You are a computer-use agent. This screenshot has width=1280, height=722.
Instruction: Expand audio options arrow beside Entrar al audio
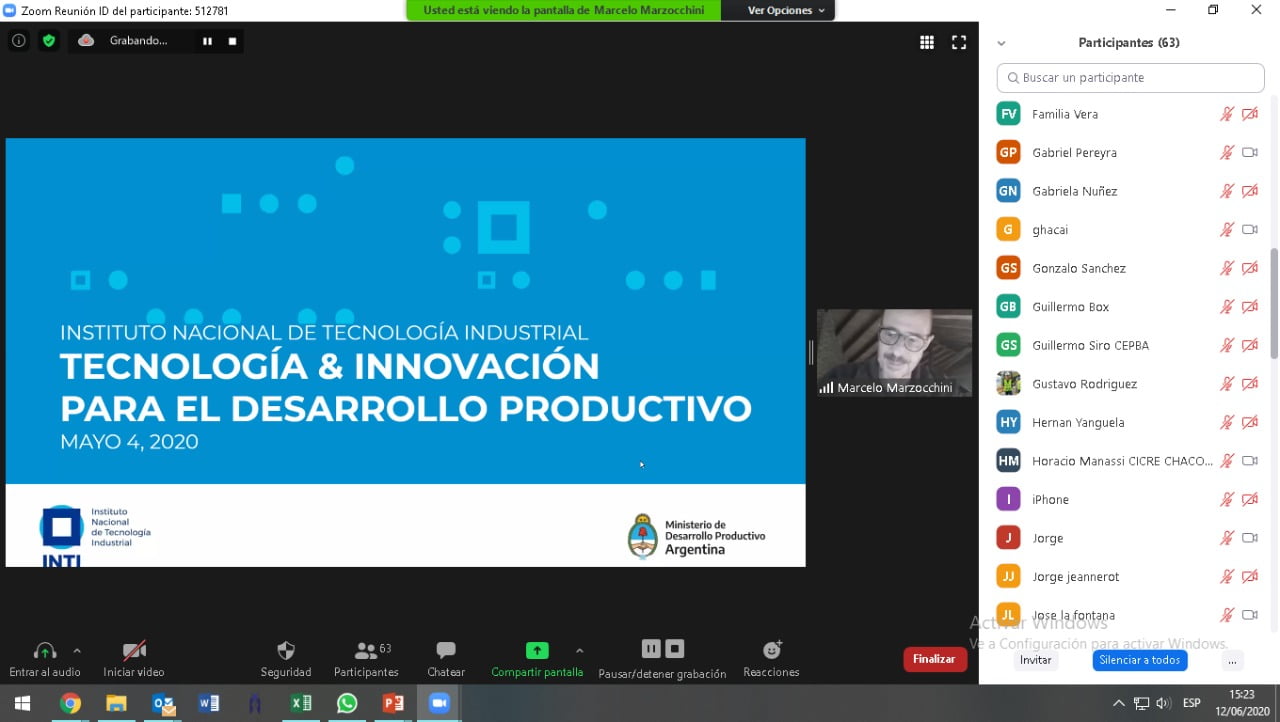pos(77,650)
